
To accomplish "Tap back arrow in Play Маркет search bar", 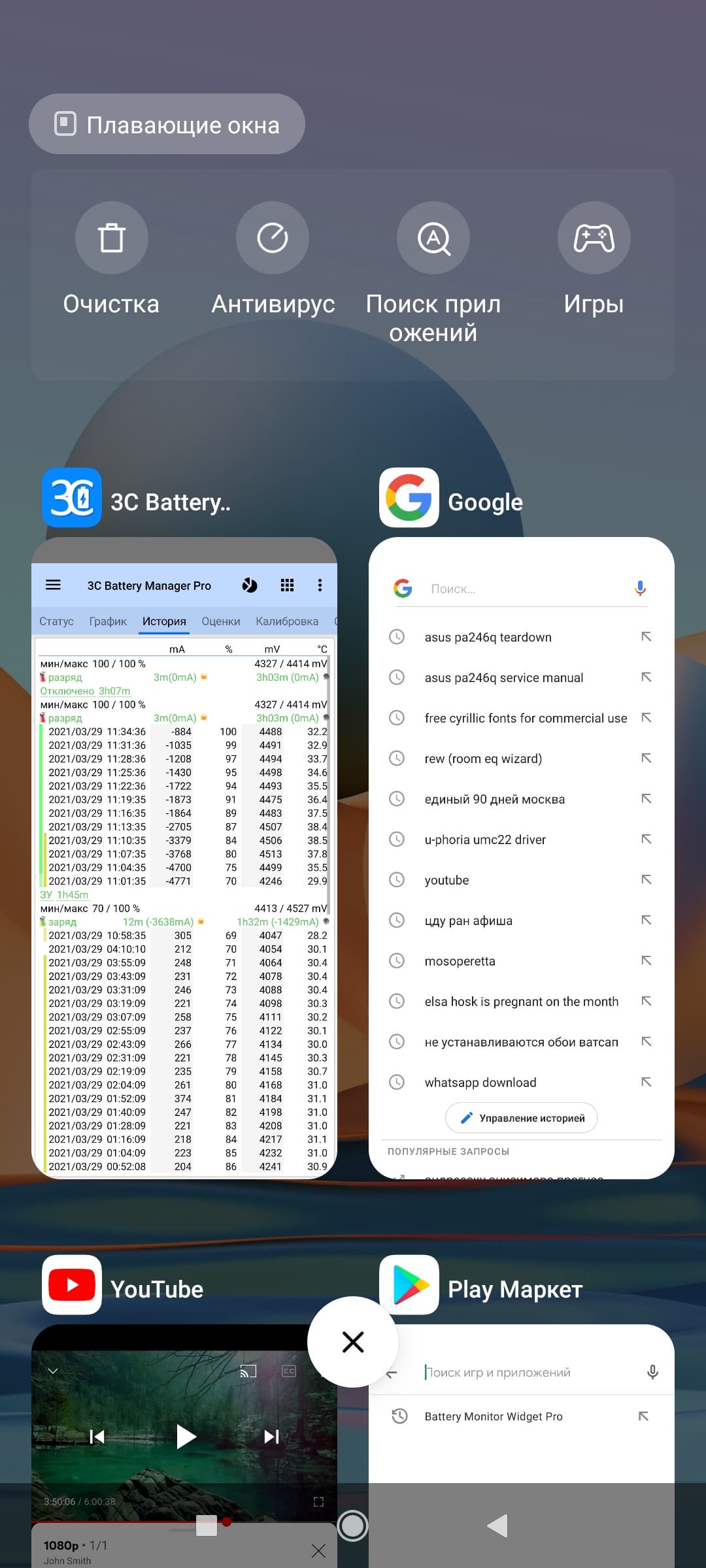I will point(391,1373).
